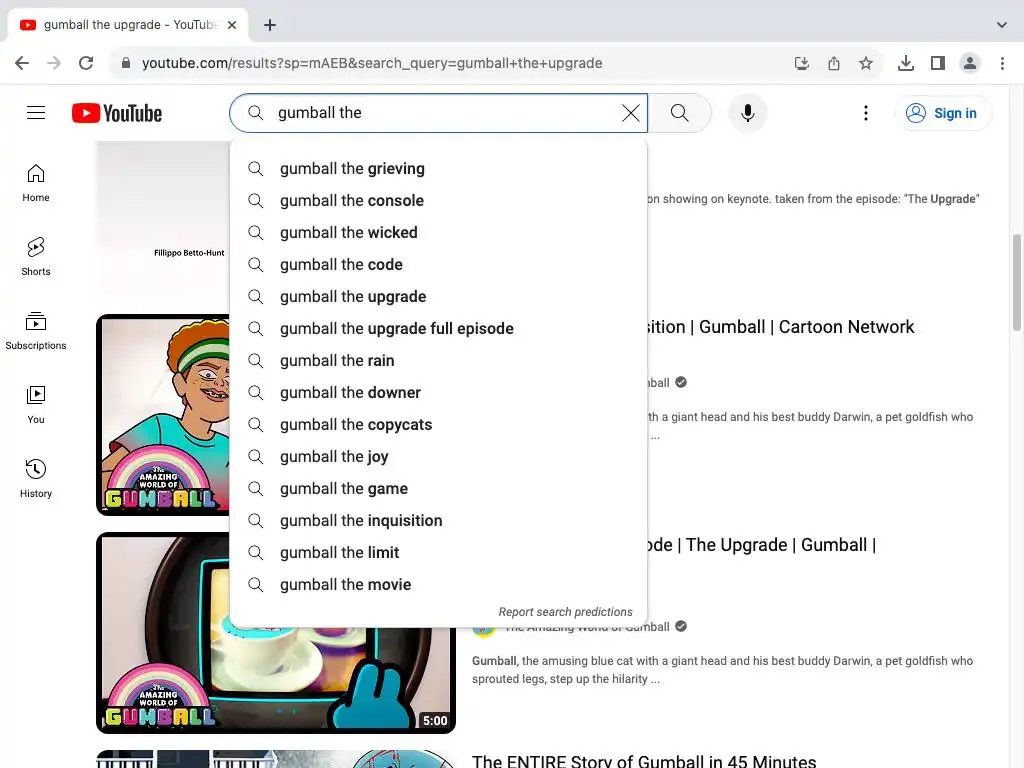Click the address bar URL
The image size is (1024, 768).
pyautogui.click(x=372, y=63)
